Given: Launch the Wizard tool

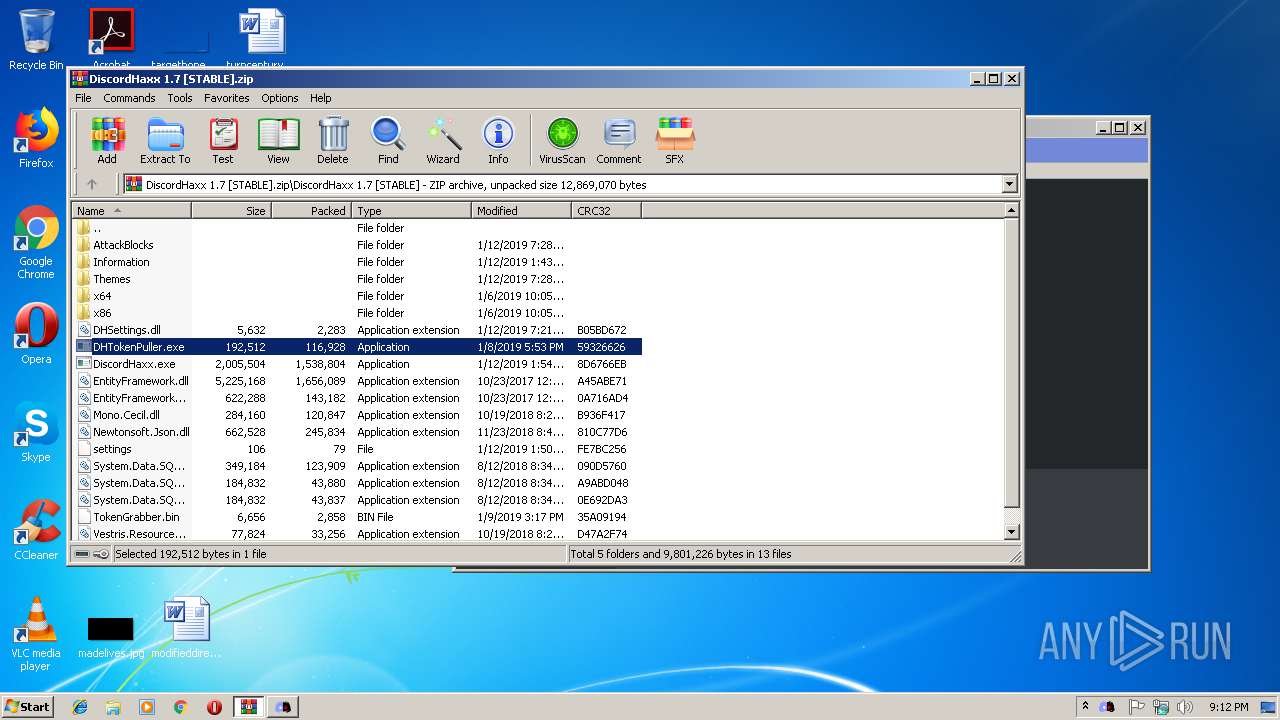Looking at the screenshot, I should (443, 141).
